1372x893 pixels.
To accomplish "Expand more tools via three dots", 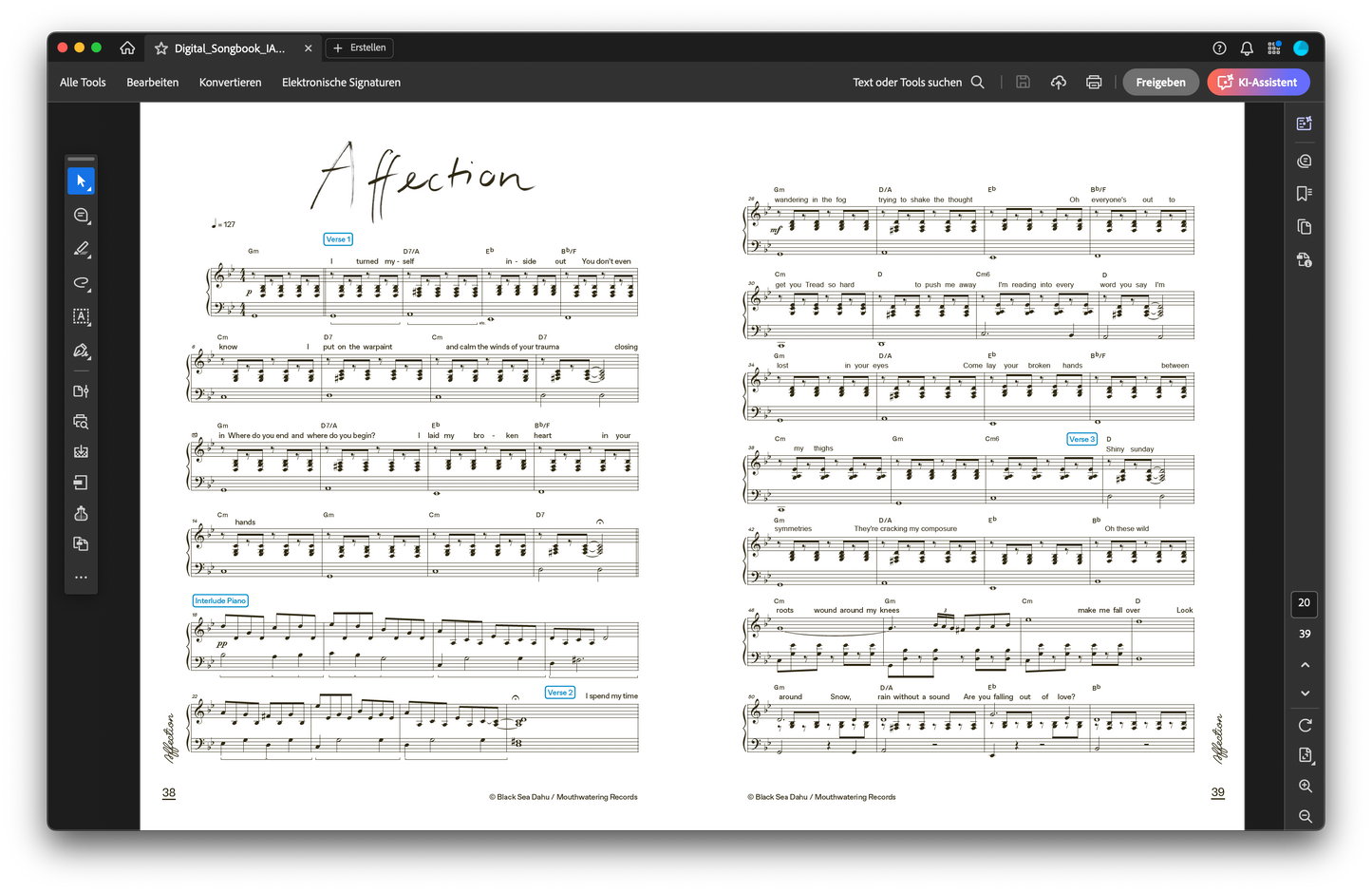I will pos(81,578).
